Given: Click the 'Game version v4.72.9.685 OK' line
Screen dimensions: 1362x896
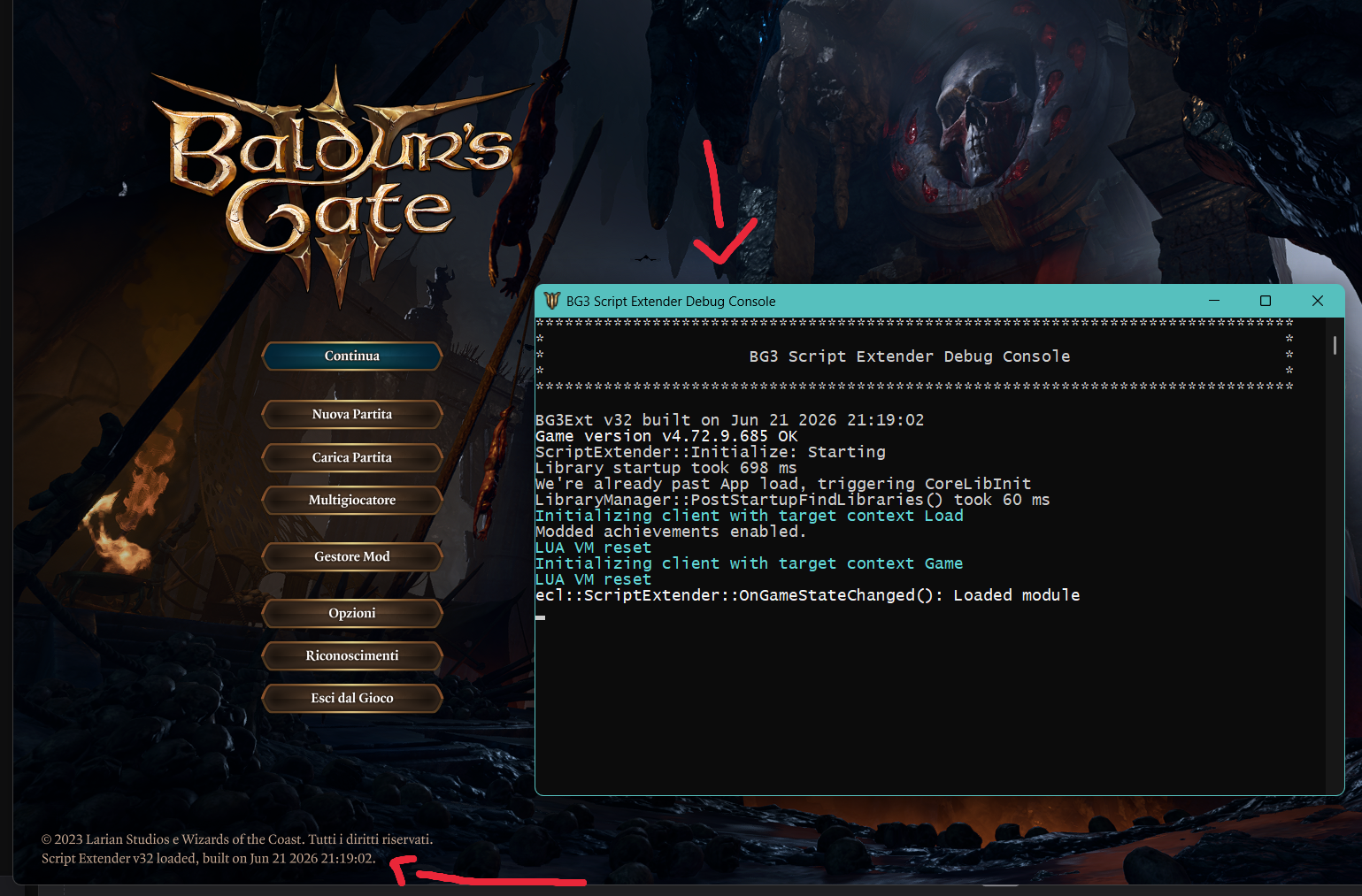Looking at the screenshot, I should (x=666, y=436).
